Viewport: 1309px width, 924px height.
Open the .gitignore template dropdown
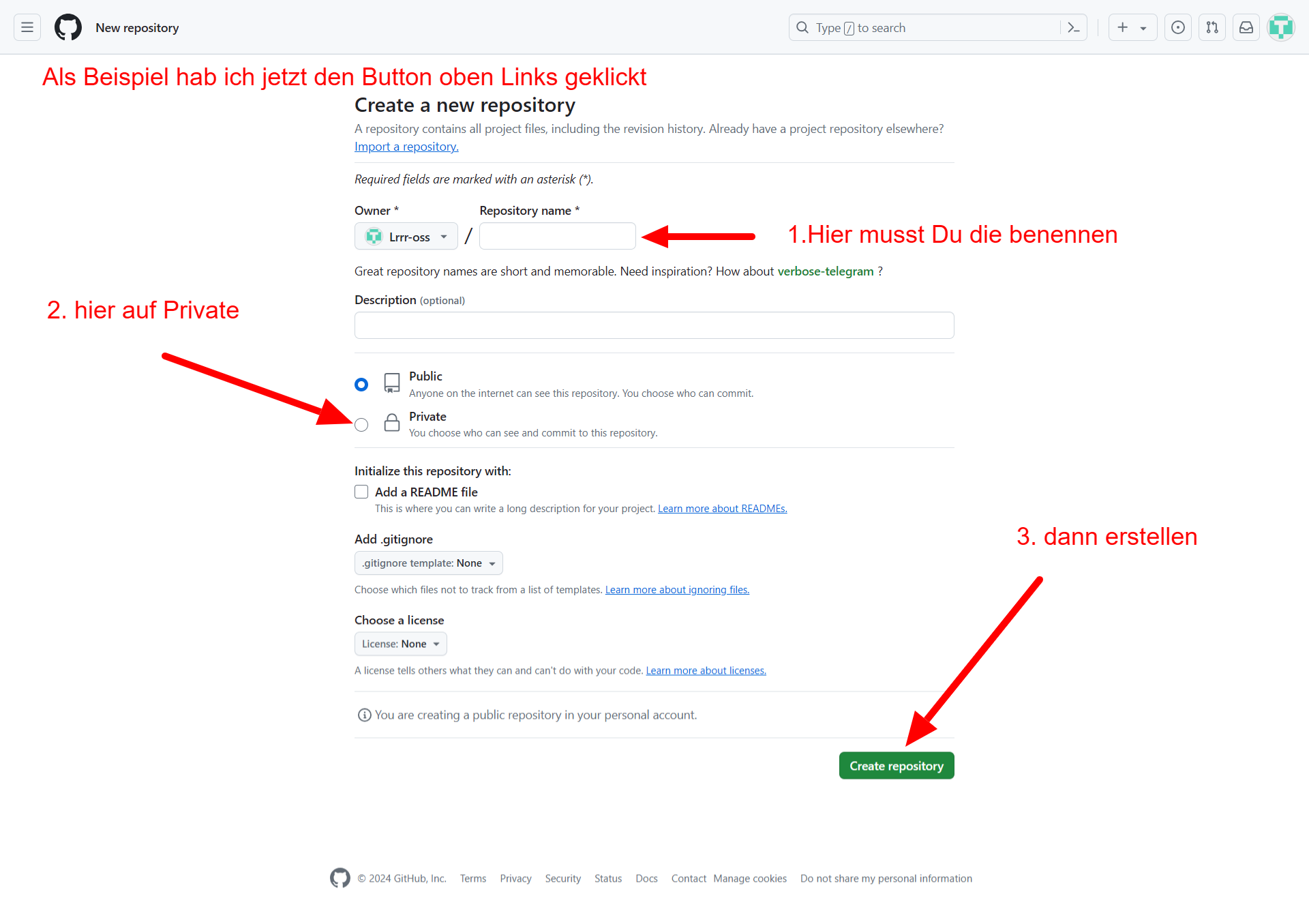click(428, 563)
